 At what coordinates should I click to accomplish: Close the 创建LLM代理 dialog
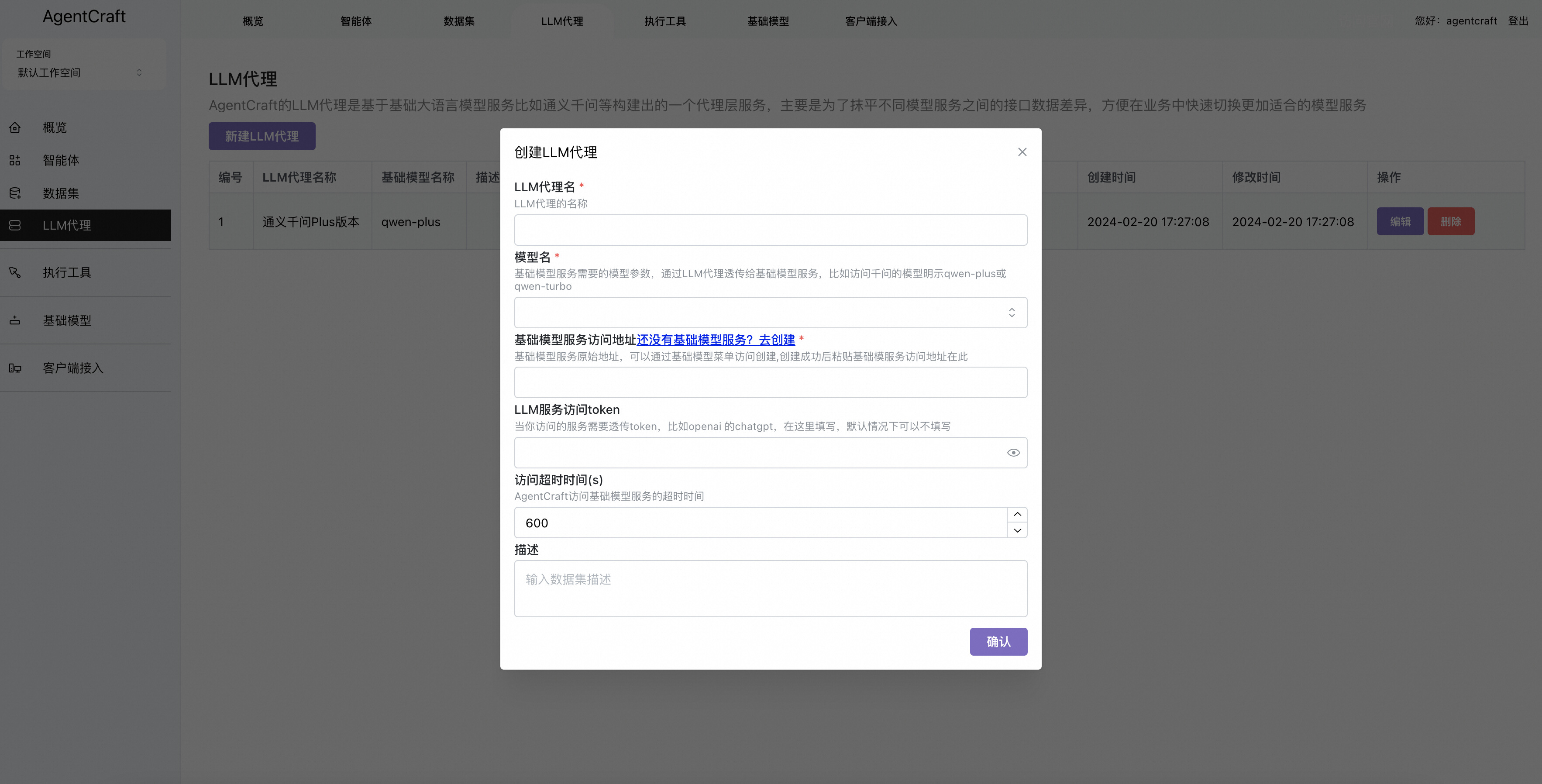(x=1022, y=152)
